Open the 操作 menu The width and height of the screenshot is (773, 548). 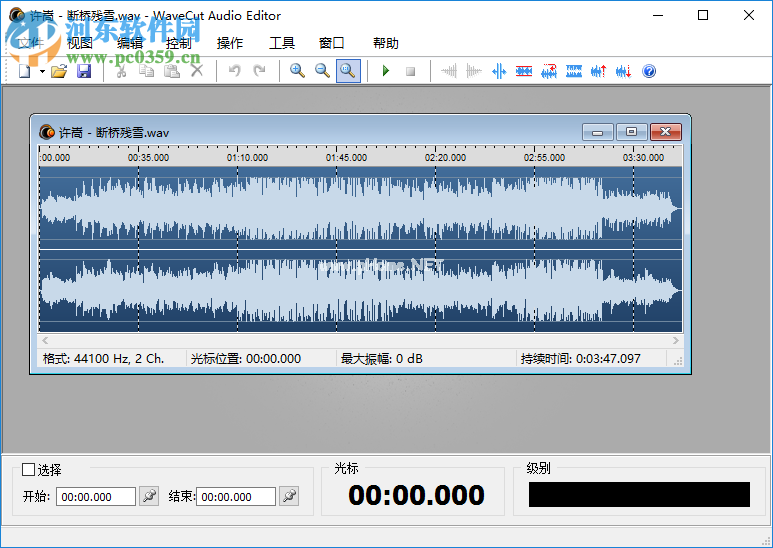tap(230, 43)
